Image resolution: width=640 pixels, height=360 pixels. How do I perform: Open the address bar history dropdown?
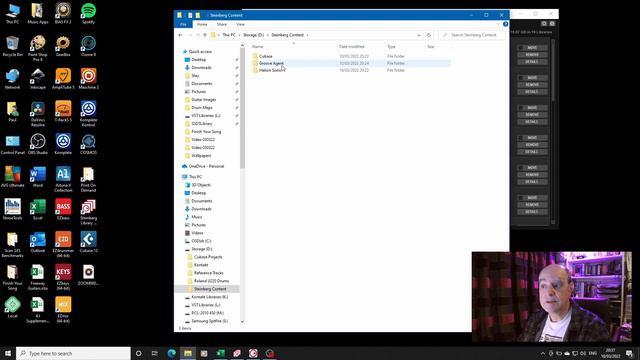(x=419, y=35)
